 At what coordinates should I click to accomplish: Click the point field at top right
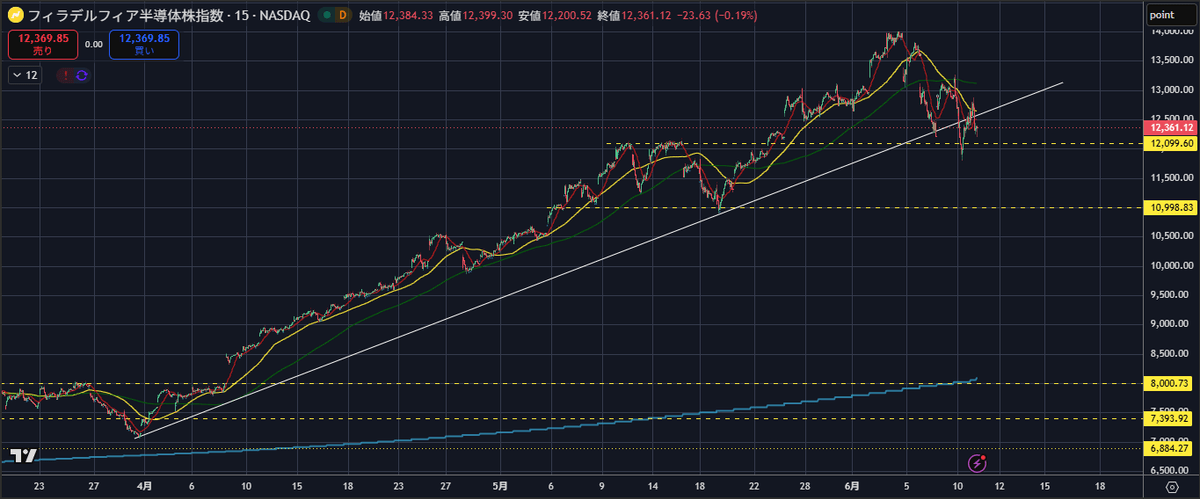[1171, 14]
